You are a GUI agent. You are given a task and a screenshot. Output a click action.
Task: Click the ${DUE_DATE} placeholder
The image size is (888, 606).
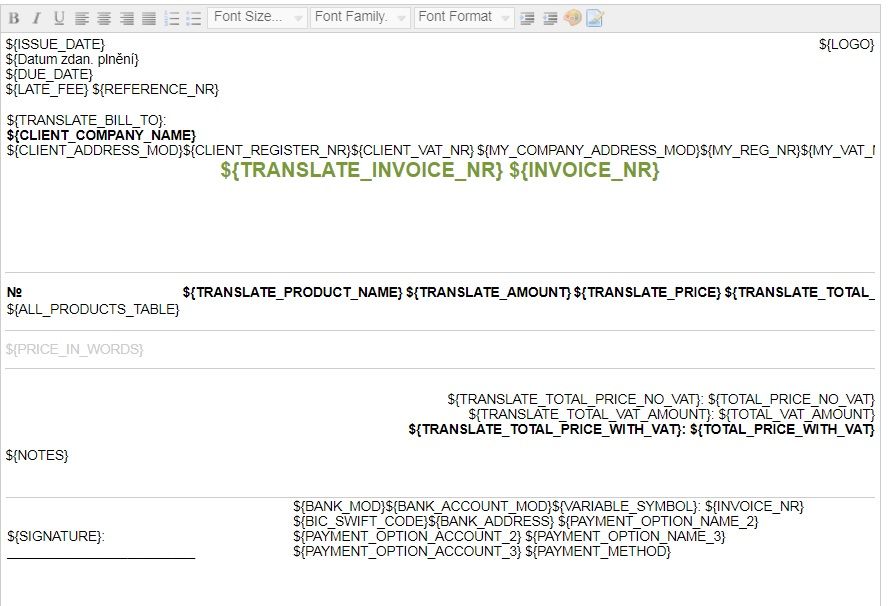point(49,74)
